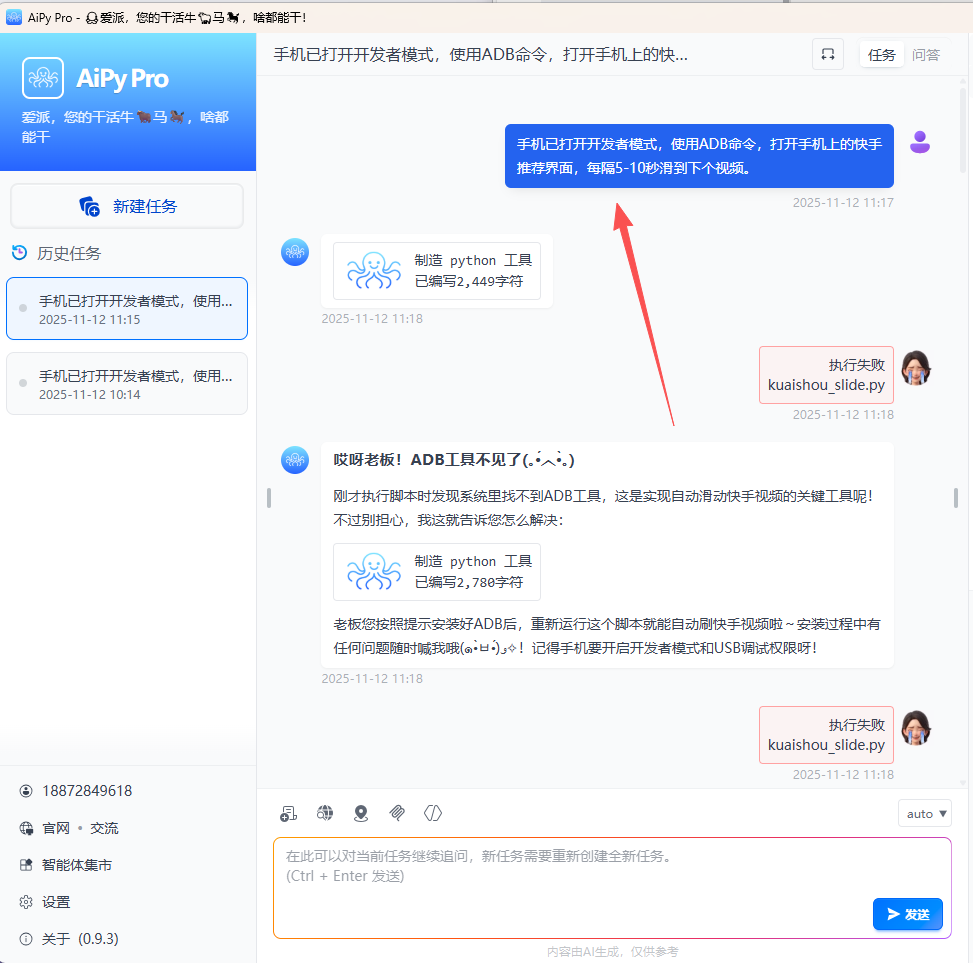Click the AiPy Pro octopus logo in the sidebar
973x963 pixels.
point(42,77)
